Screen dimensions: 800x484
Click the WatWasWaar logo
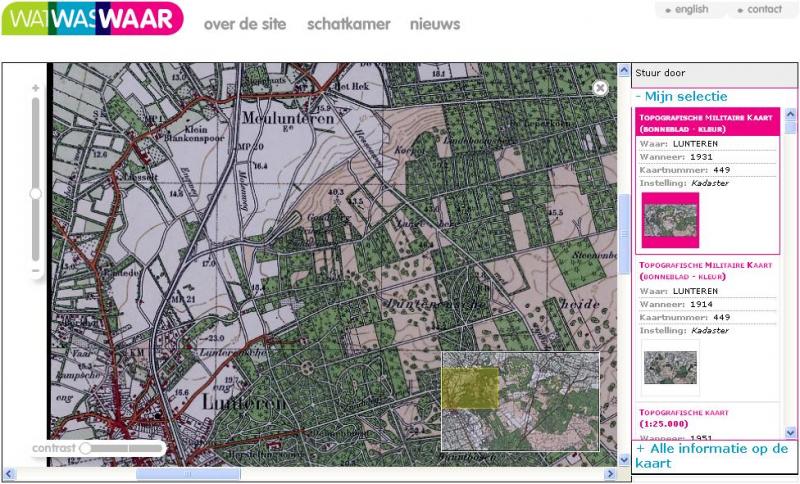[x=92, y=18]
